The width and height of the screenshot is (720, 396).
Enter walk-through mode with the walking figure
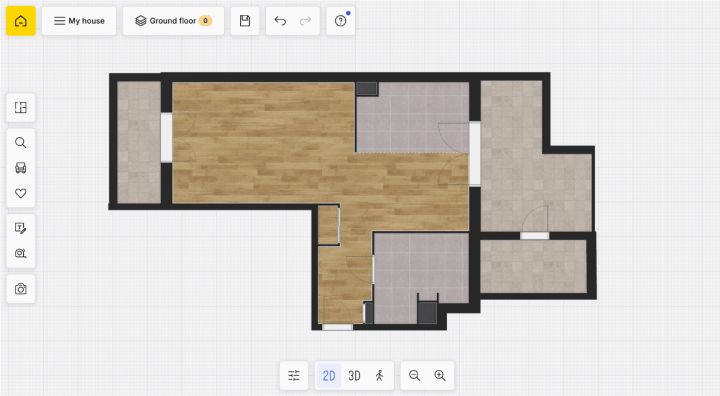(379, 376)
